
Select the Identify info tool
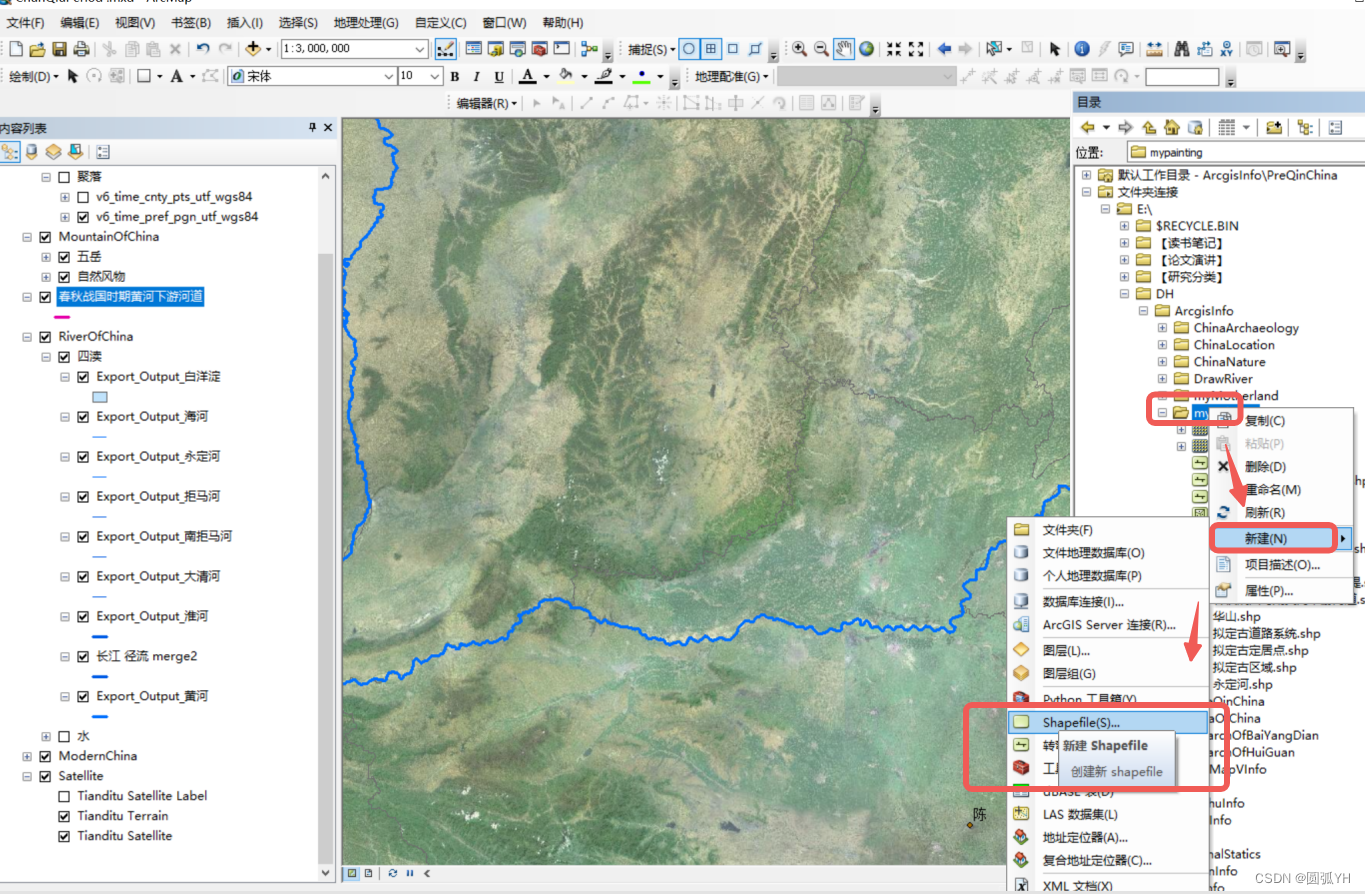[x=1082, y=48]
